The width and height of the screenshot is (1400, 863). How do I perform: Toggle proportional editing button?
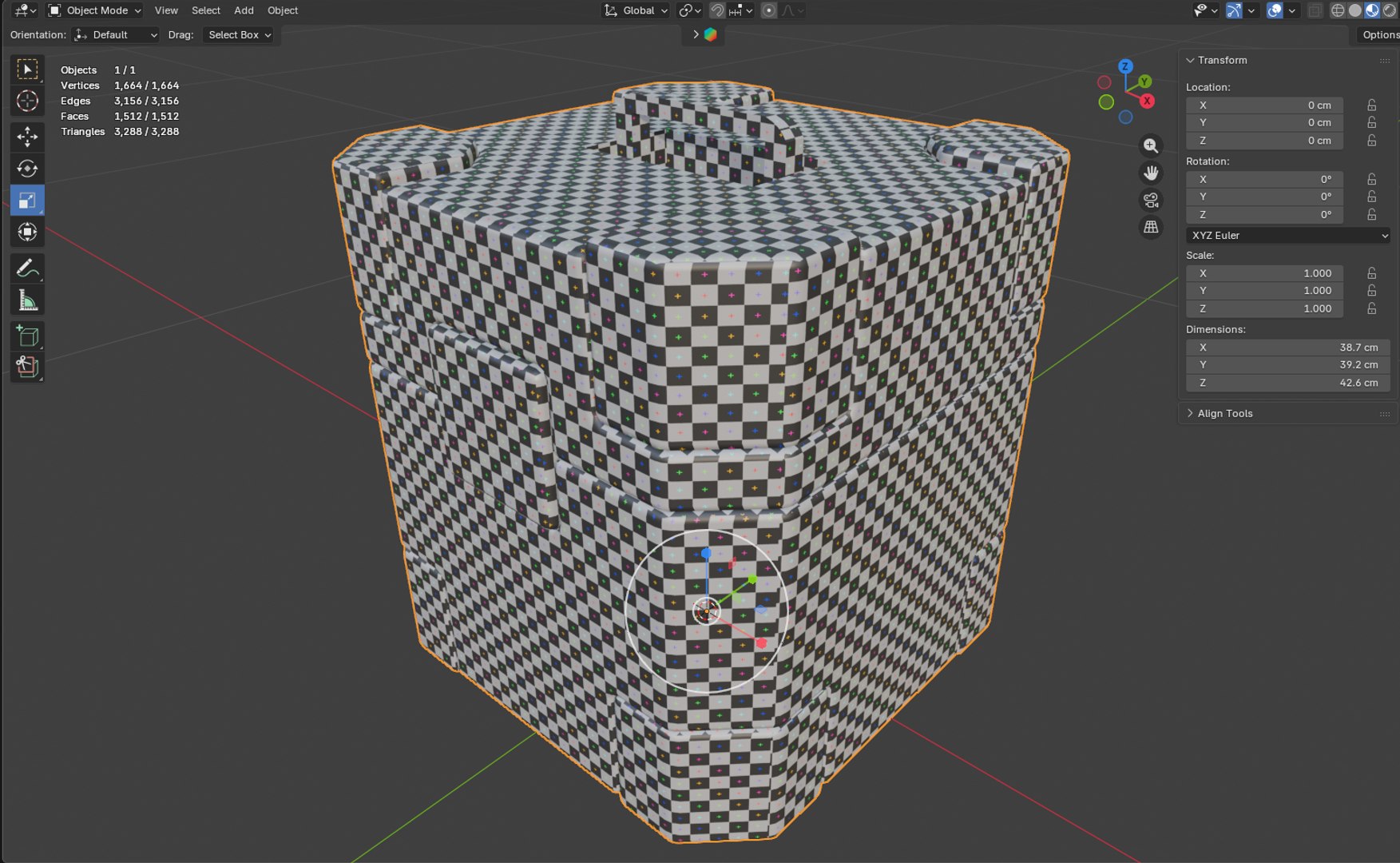pos(769,10)
